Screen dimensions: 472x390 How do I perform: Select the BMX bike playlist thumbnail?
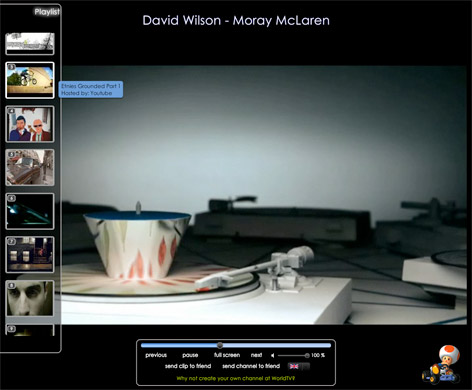click(x=30, y=80)
